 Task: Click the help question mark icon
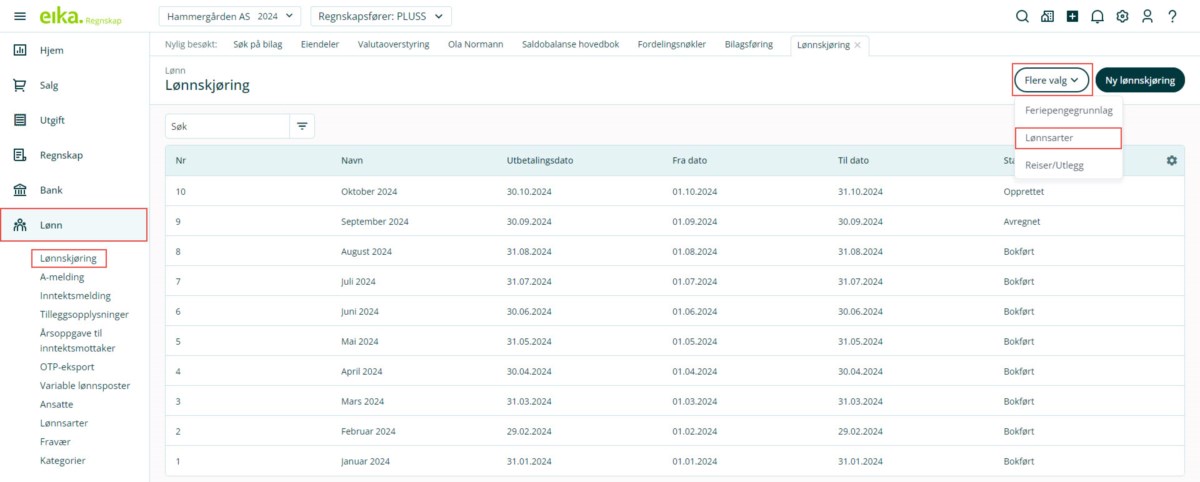pyautogui.click(x=1172, y=16)
